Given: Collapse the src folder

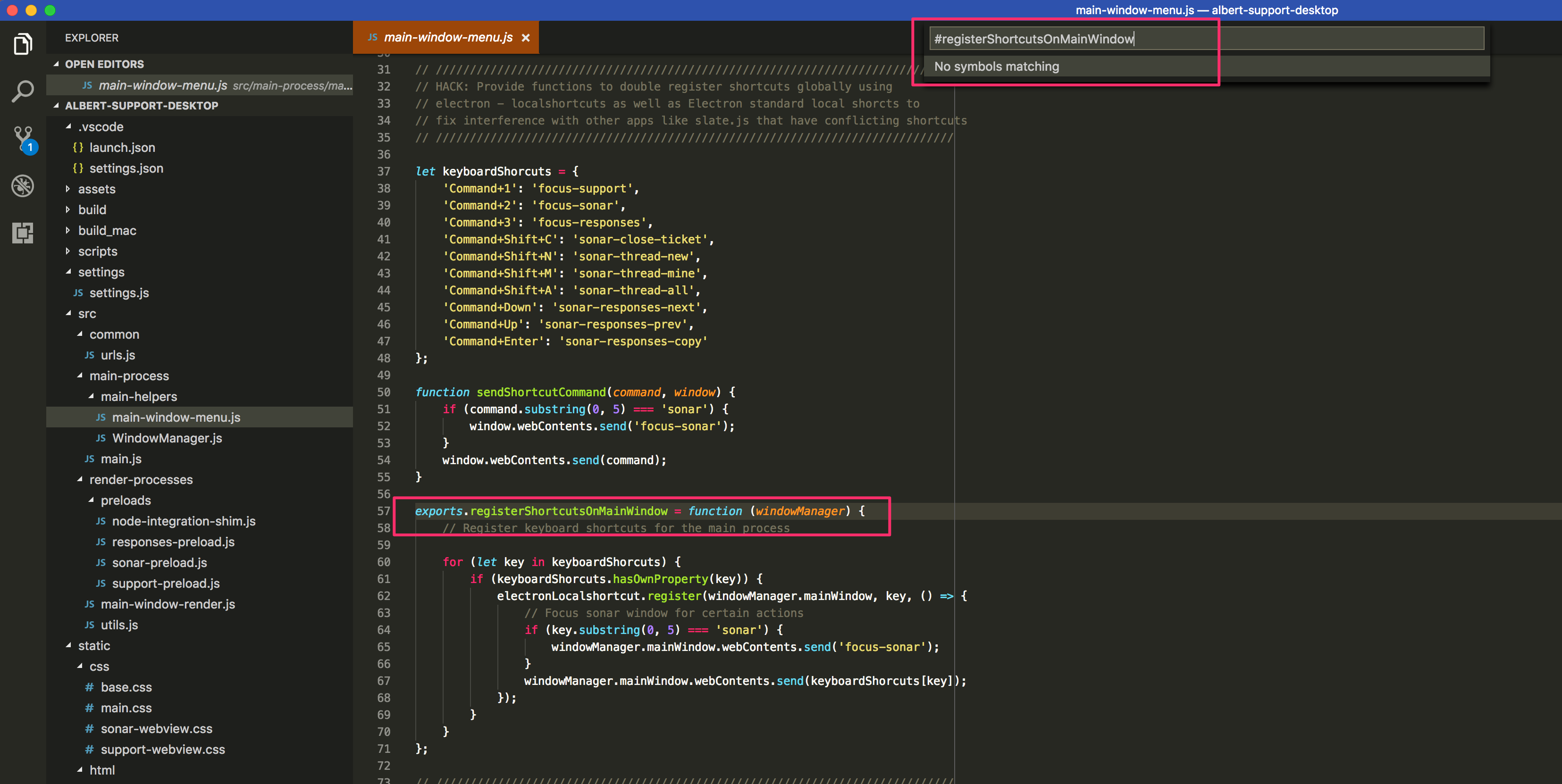Looking at the screenshot, I should point(69,314).
